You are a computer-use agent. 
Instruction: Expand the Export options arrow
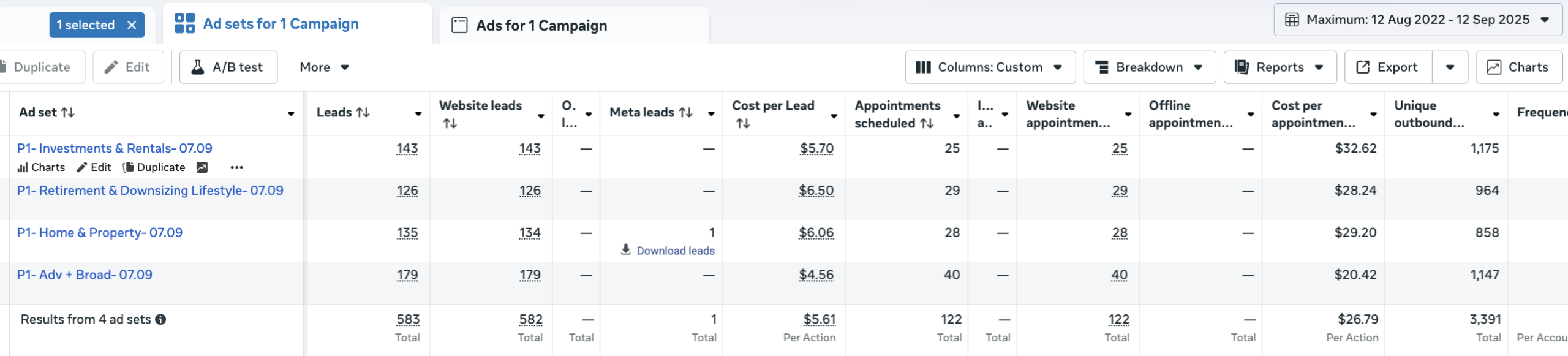click(x=1450, y=67)
